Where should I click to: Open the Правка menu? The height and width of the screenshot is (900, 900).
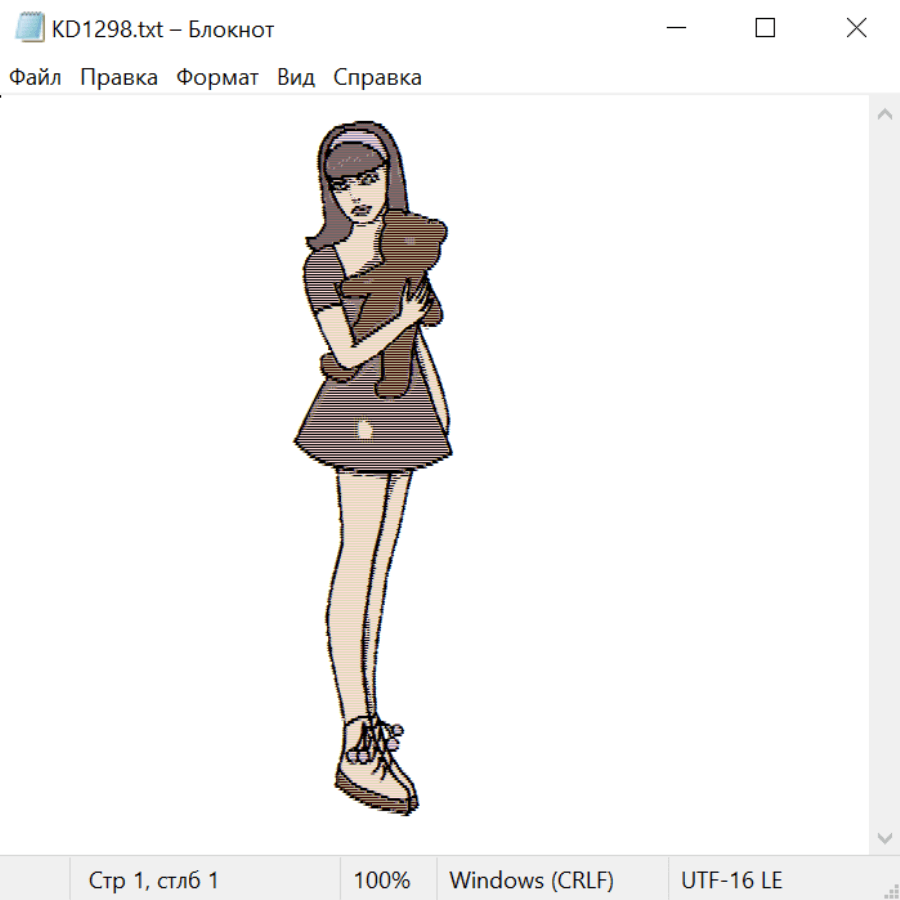pos(119,78)
